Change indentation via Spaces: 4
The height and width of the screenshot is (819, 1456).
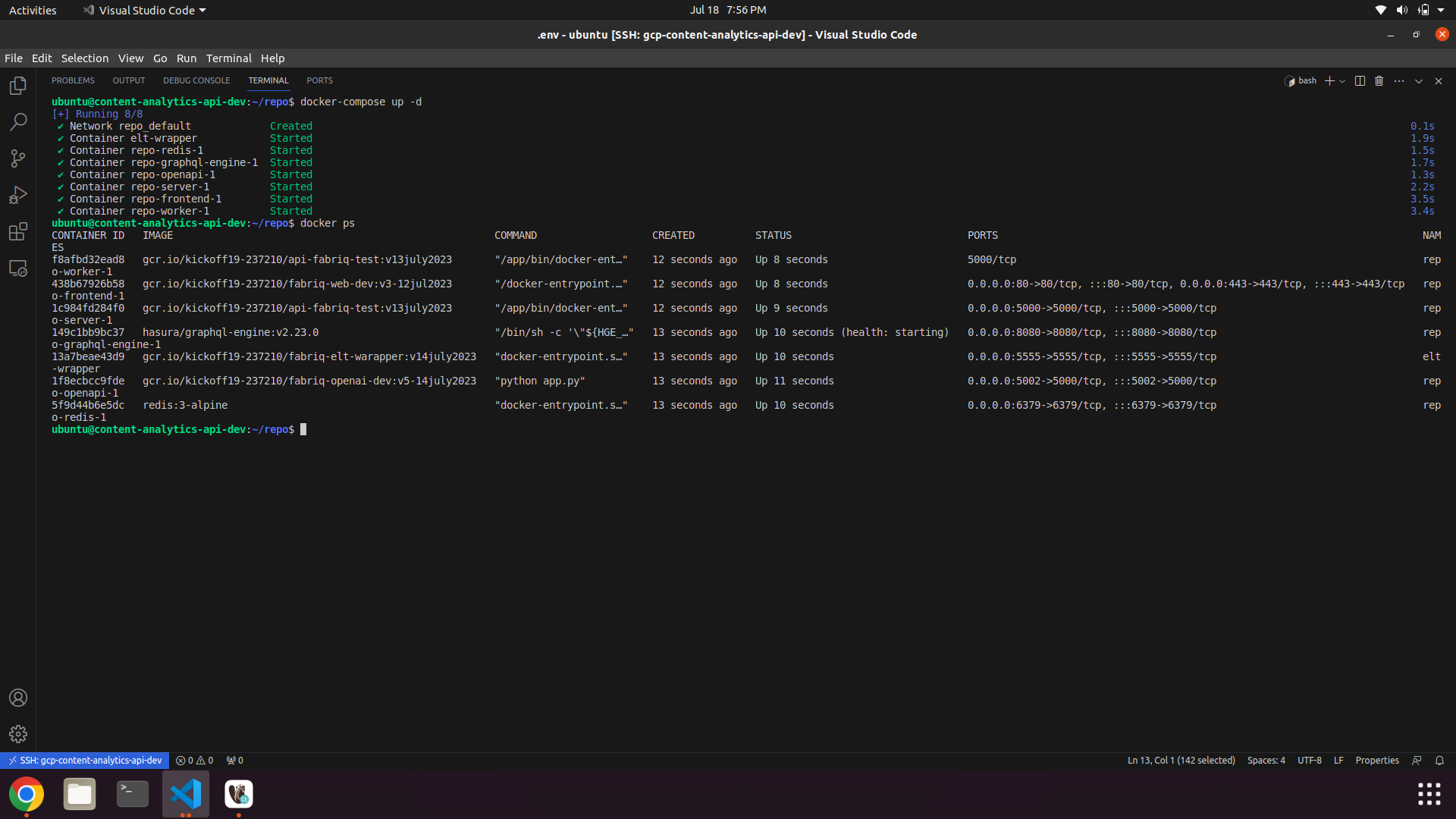[1266, 761]
